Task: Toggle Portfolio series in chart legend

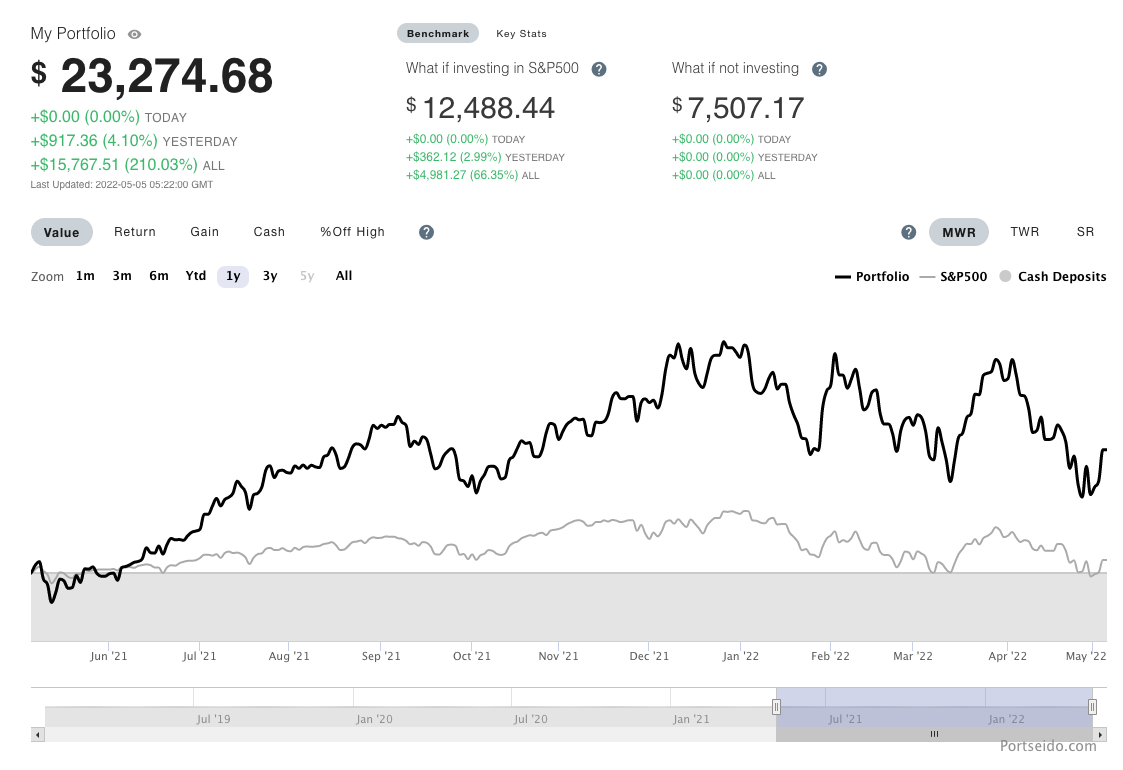Action: tap(872, 277)
